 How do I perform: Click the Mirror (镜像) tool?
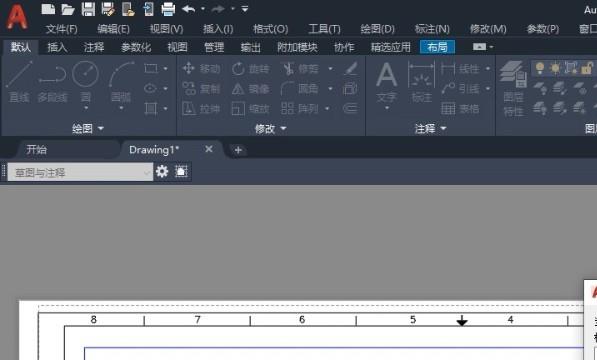(251, 89)
